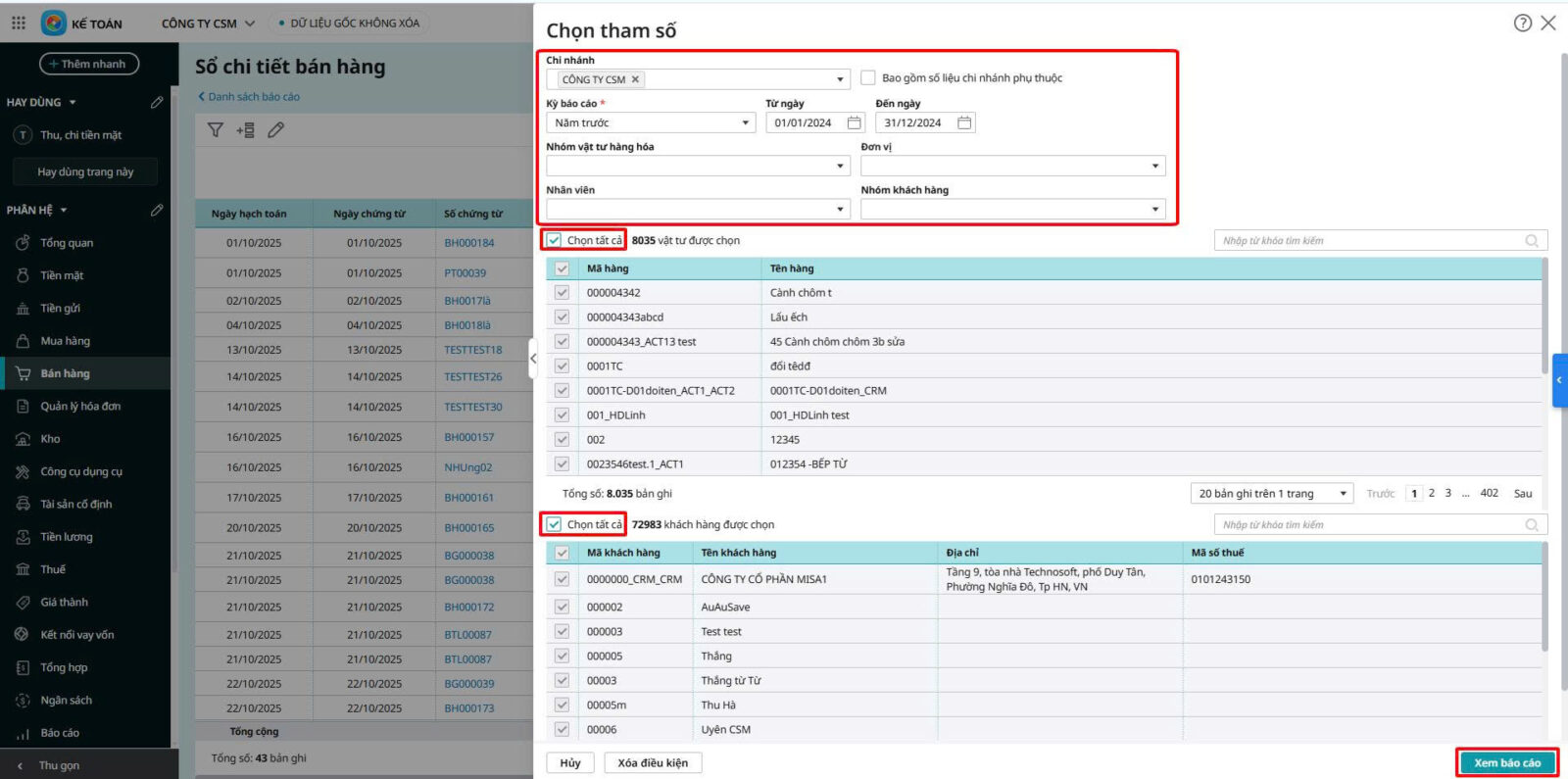The image size is (1568, 779).
Task: Click the search icon in customer search box
Action: click(x=1532, y=525)
